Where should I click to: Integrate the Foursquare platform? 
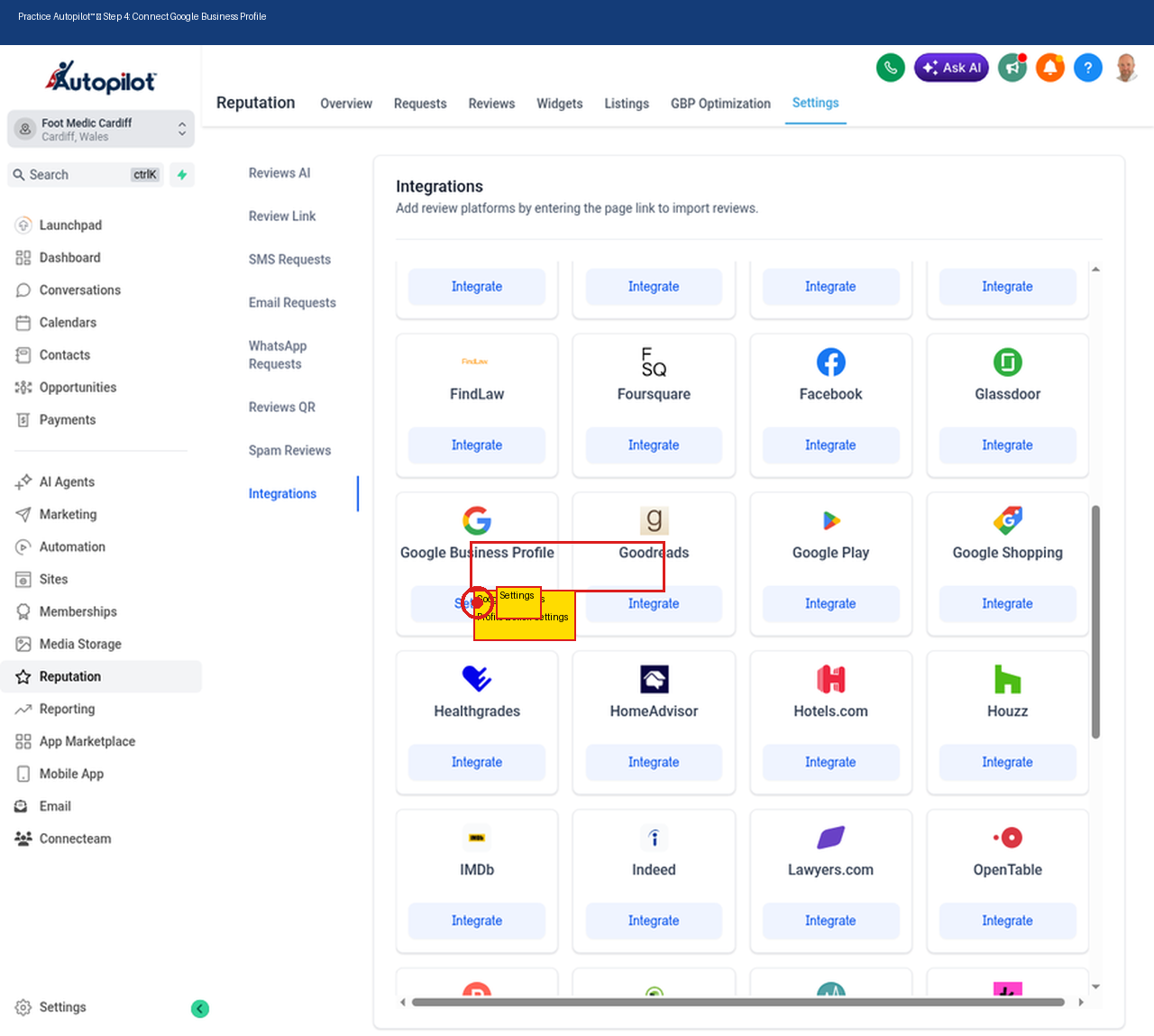tap(654, 445)
